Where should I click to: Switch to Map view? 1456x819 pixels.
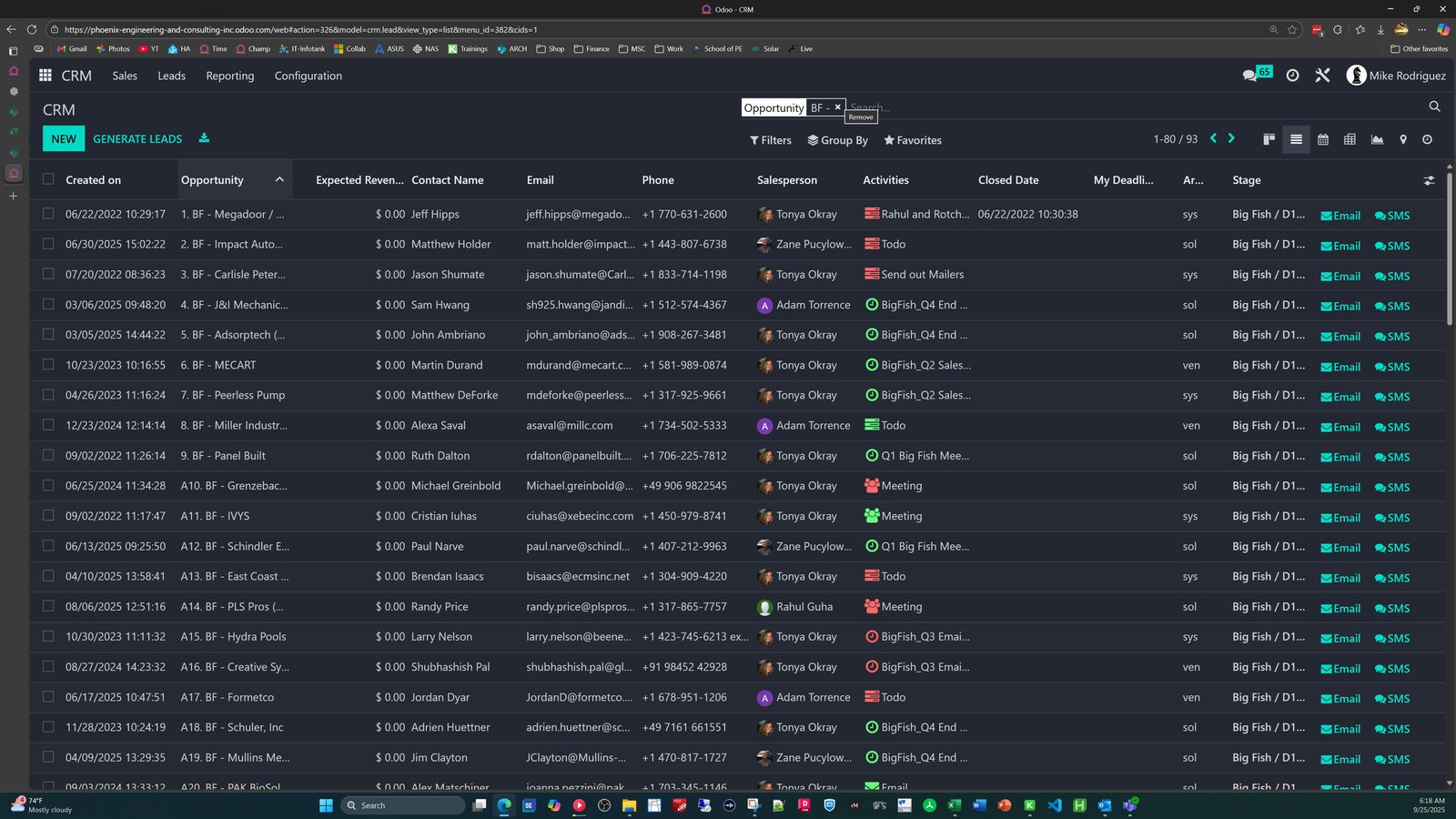click(1403, 139)
